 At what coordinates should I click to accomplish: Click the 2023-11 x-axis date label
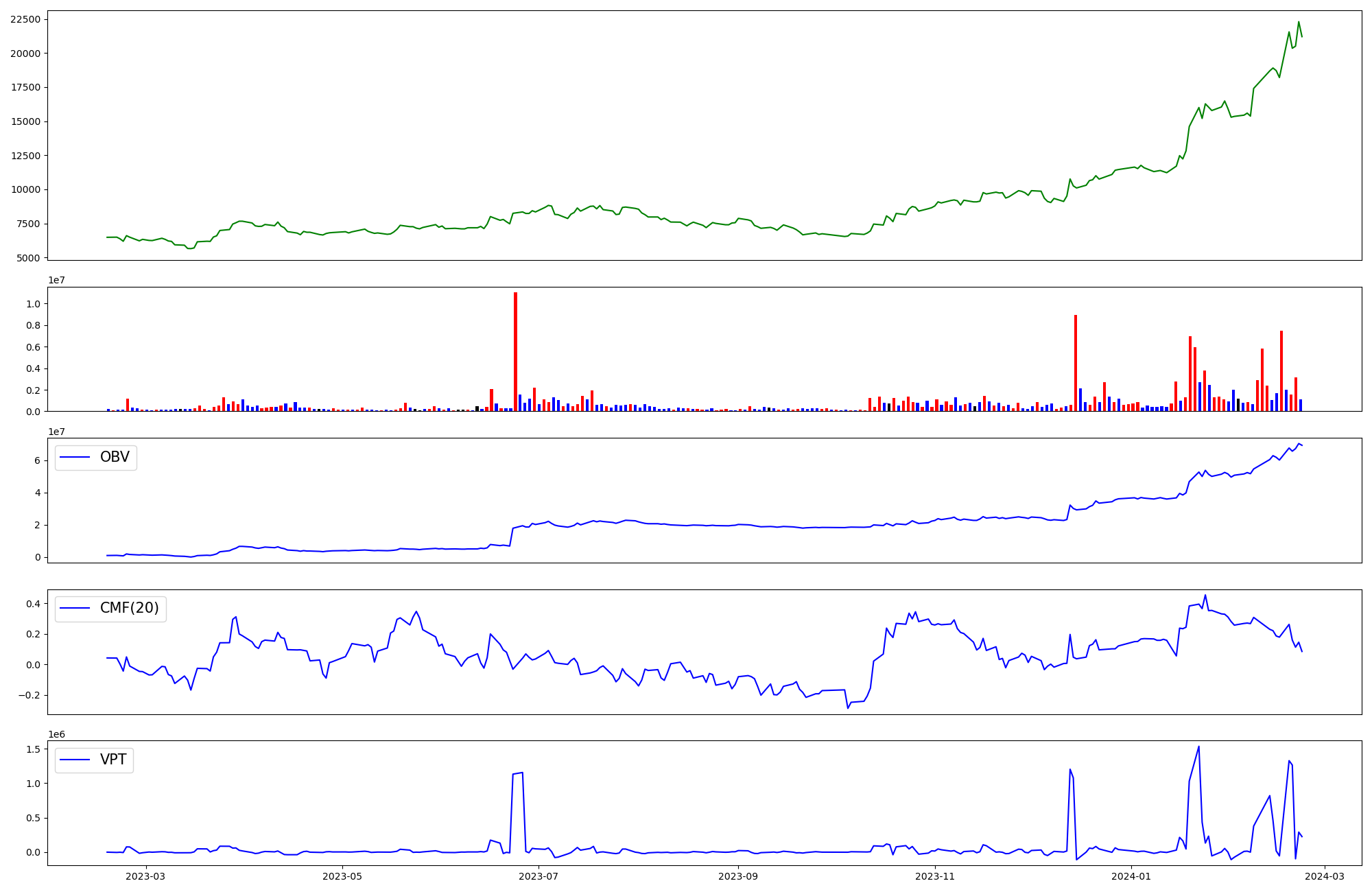[x=935, y=876]
